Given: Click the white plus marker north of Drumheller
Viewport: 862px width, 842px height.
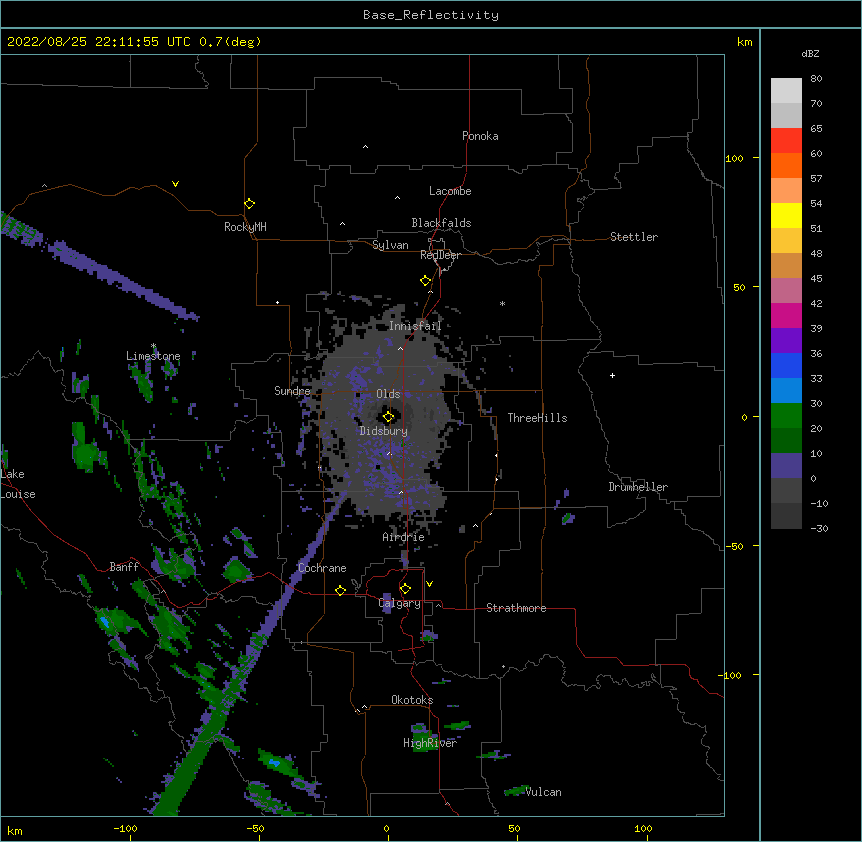Looking at the screenshot, I should [612, 375].
